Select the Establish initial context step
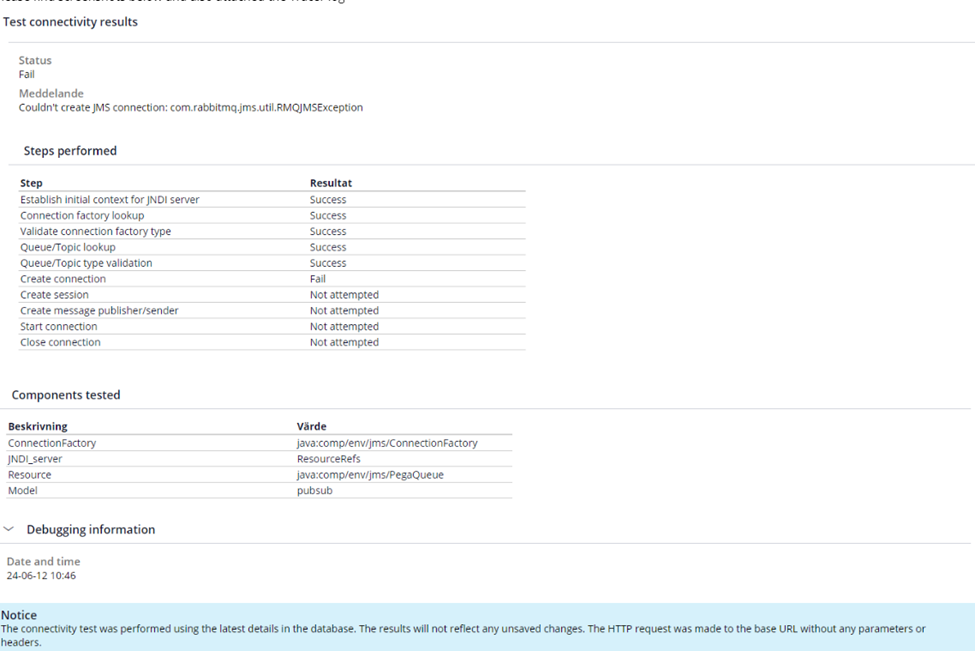Image resolution: width=975 pixels, height=651 pixels. pyautogui.click(x=109, y=199)
